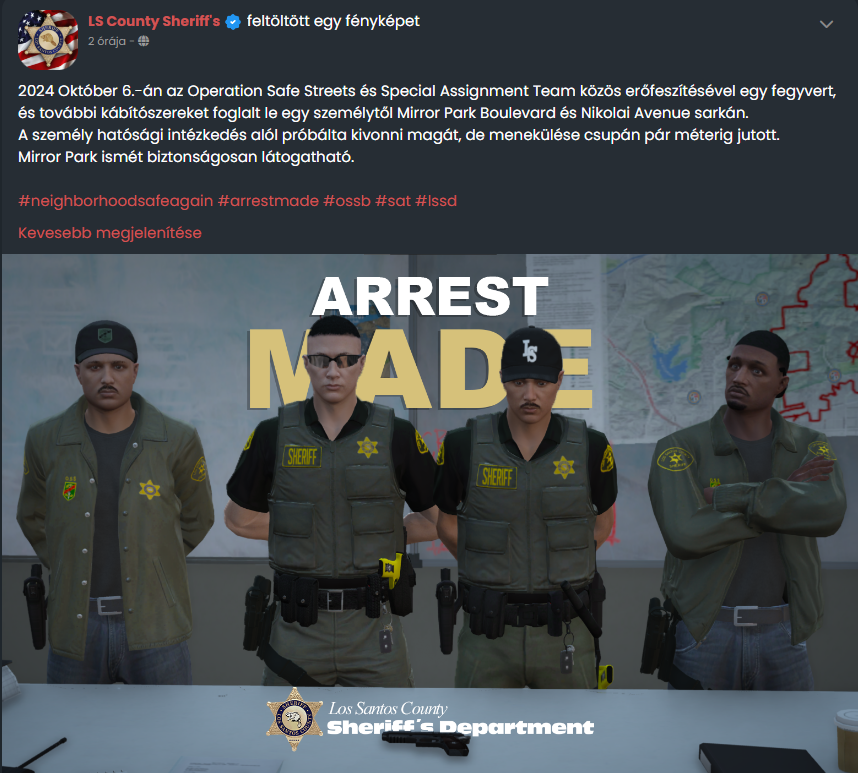The height and width of the screenshot is (773, 858).
Task: Open the #arrestmade hashtag
Action: (268, 201)
